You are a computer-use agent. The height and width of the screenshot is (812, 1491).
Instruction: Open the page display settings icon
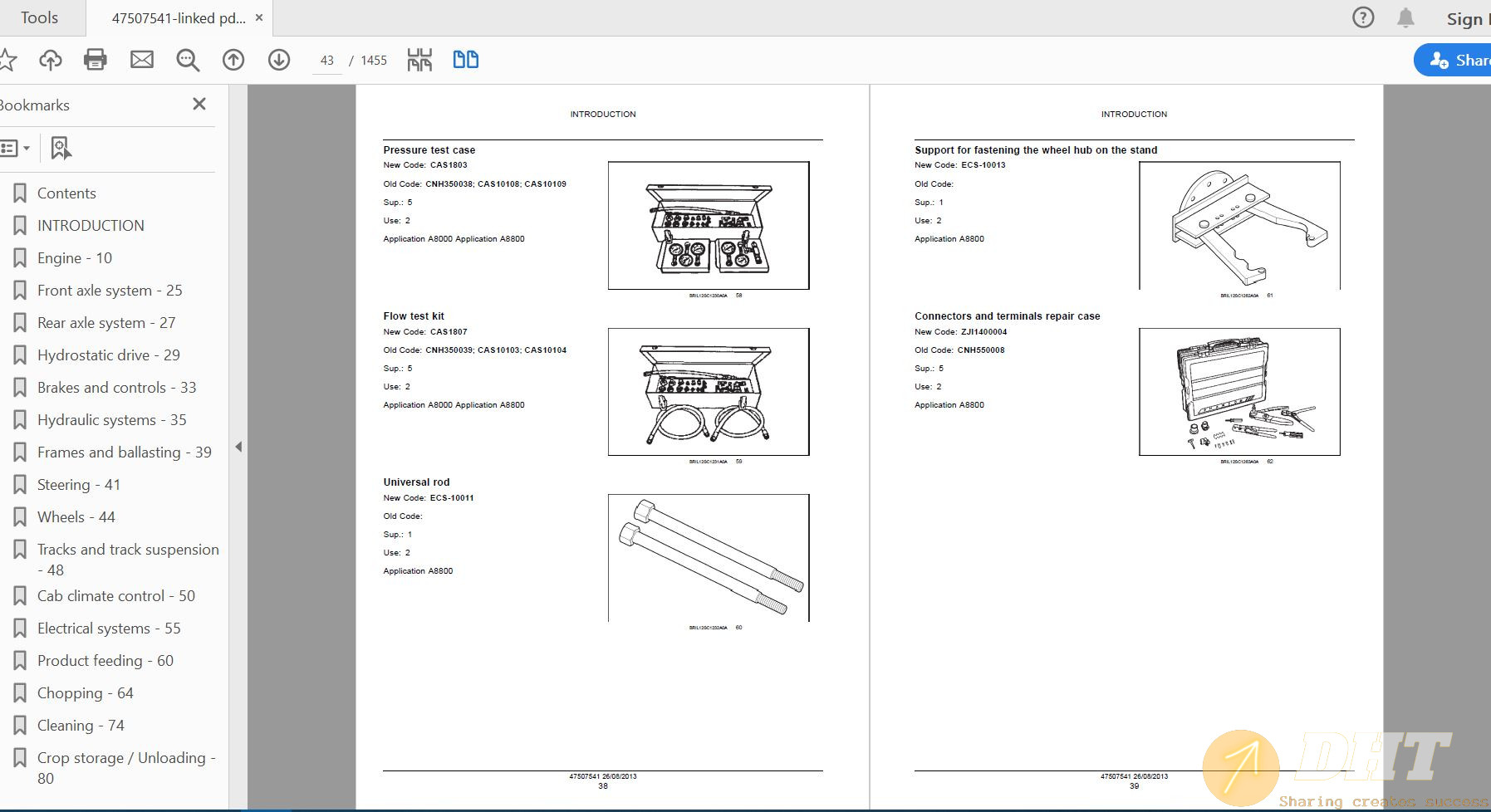pyautogui.click(x=419, y=59)
